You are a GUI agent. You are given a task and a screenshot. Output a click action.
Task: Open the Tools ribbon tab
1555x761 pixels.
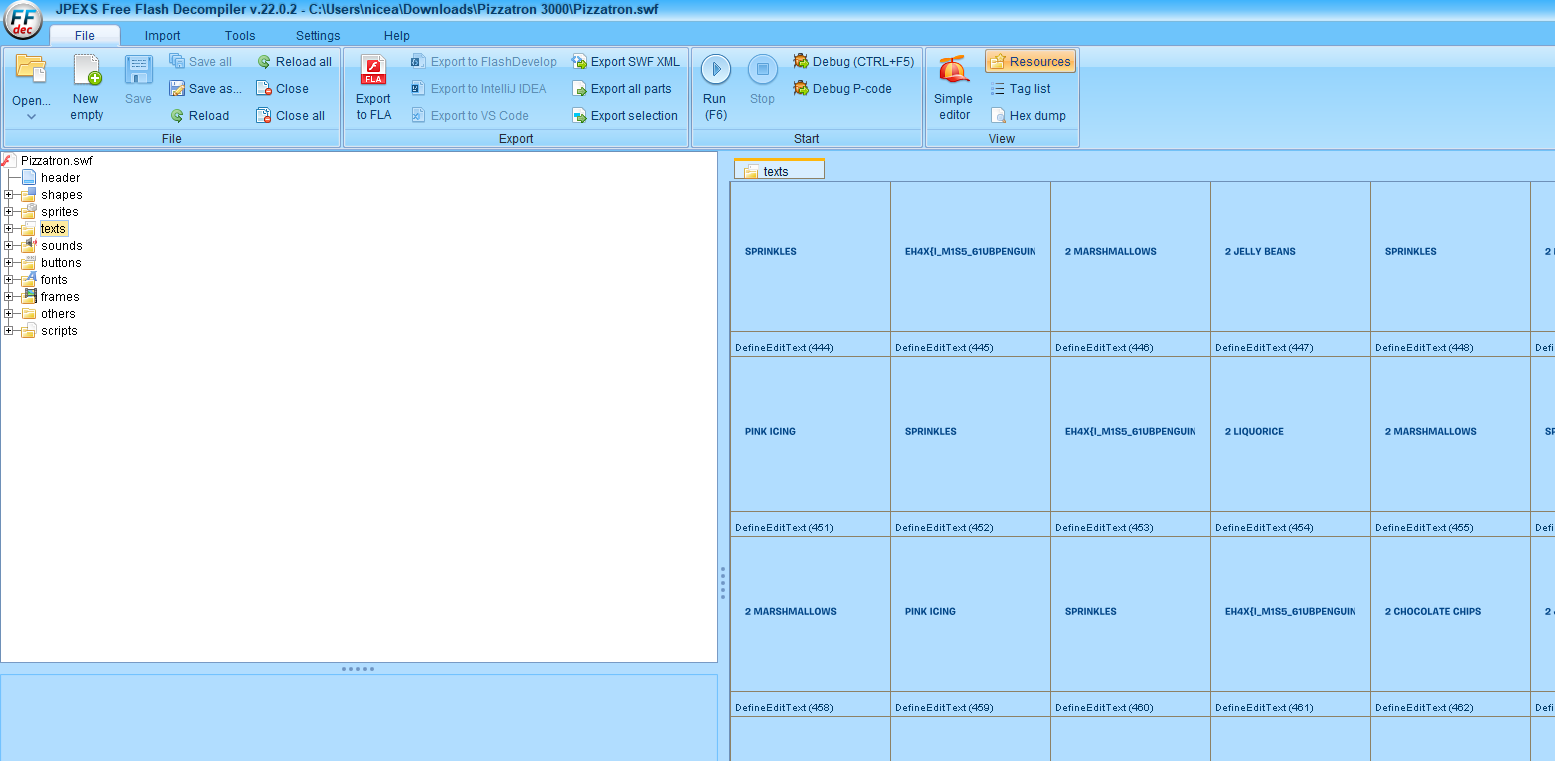click(x=240, y=36)
